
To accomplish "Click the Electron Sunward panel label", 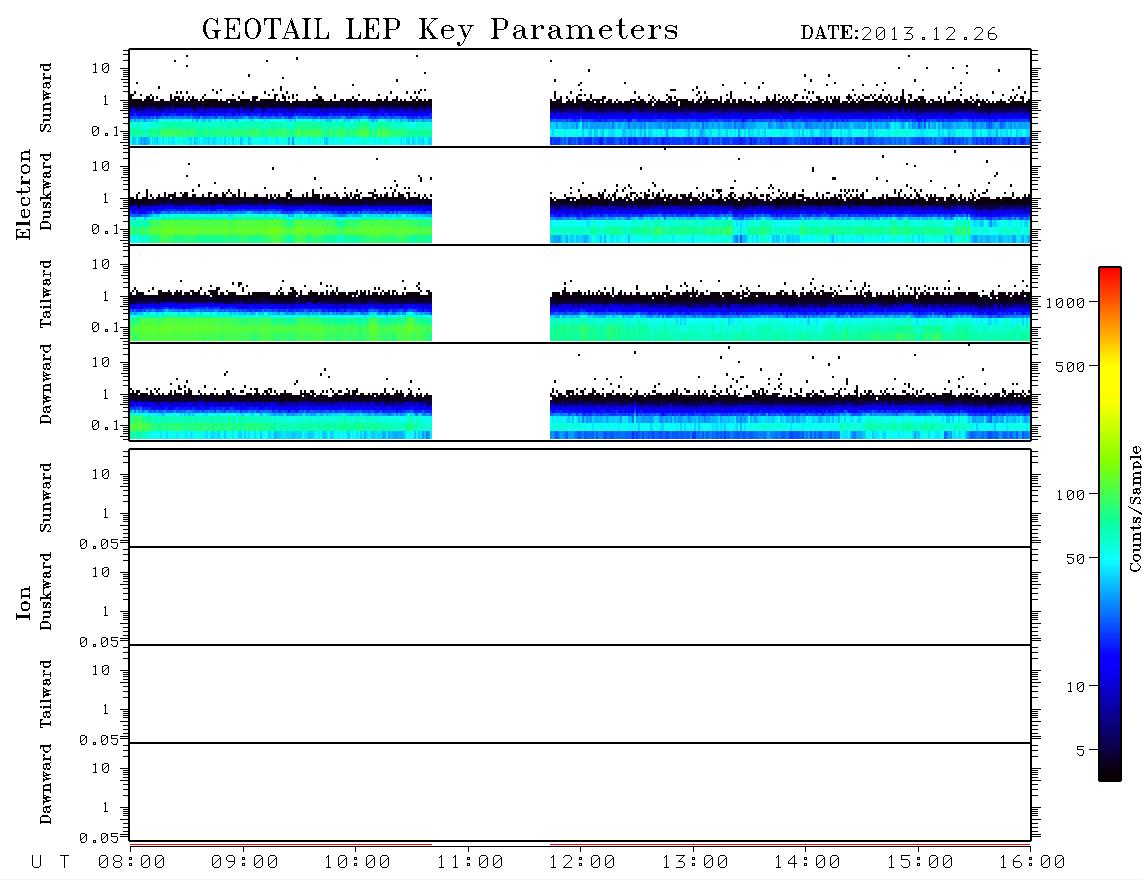I will click(x=46, y=98).
